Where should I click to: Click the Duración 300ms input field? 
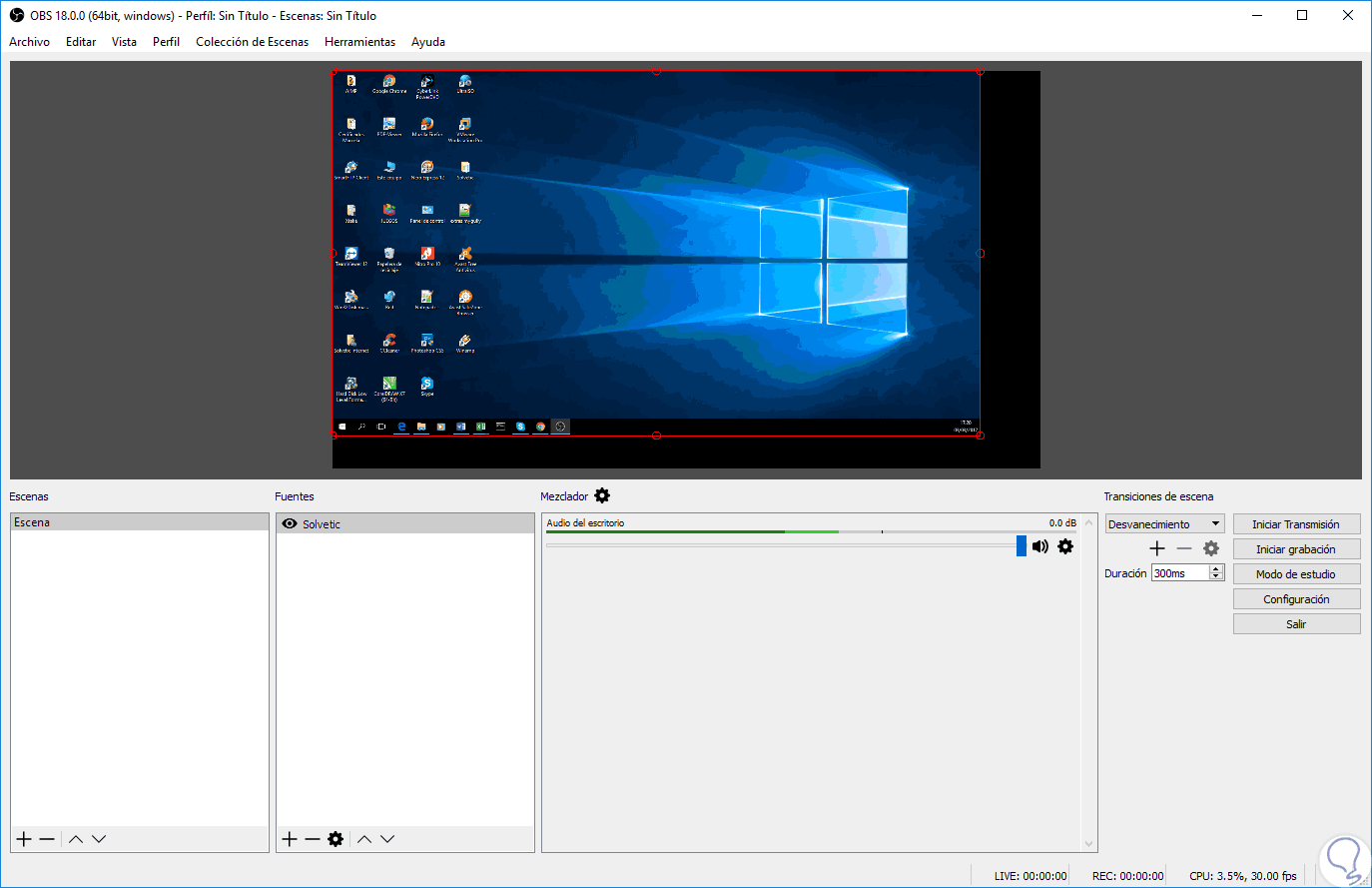click(x=1178, y=573)
